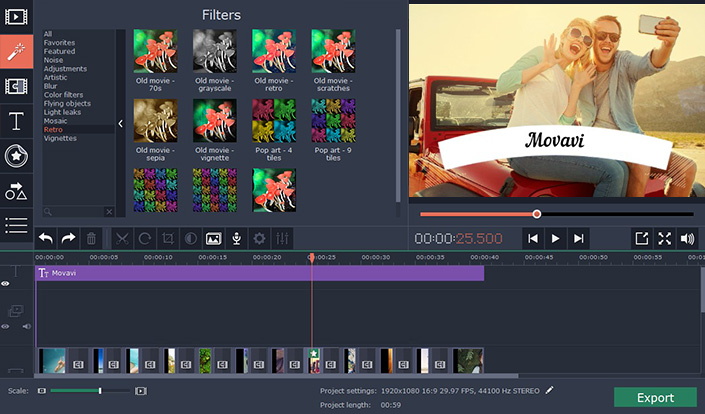Choose Pop art - 4 tiles filter

274,120
